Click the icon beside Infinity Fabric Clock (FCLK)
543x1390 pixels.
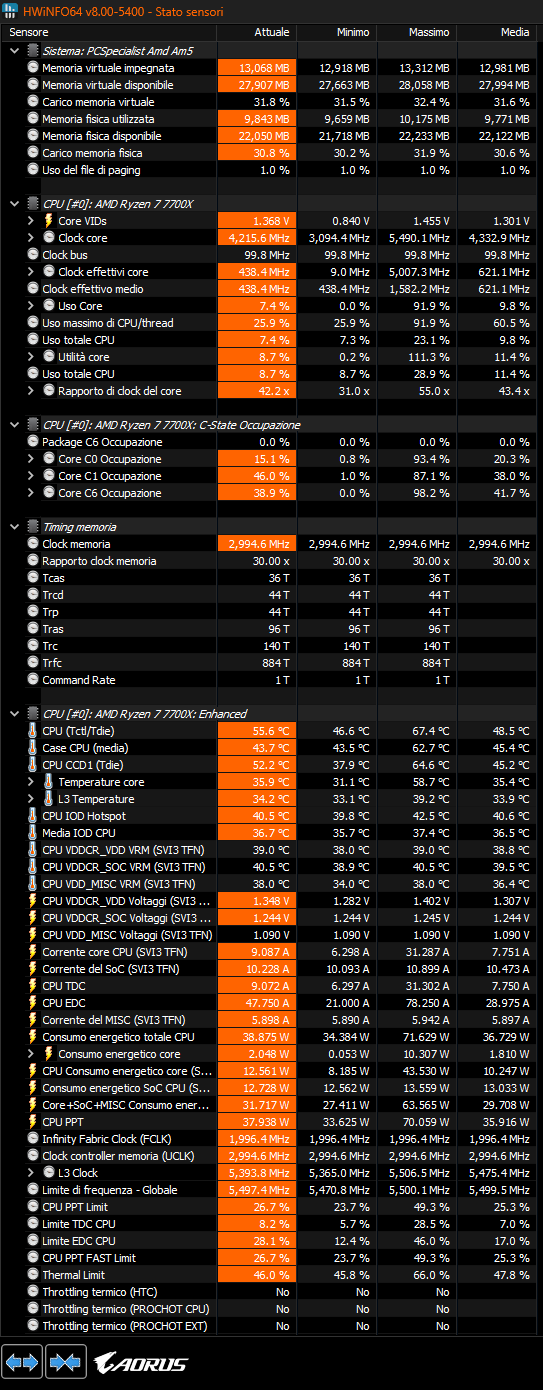tap(33, 1139)
